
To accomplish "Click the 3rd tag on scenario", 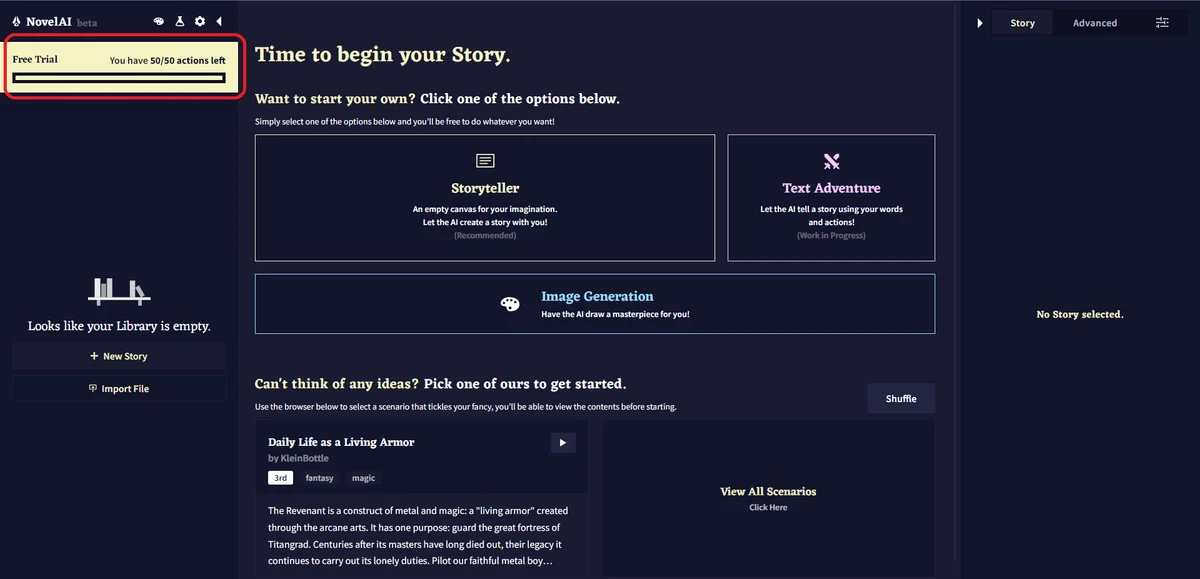I will [281, 478].
